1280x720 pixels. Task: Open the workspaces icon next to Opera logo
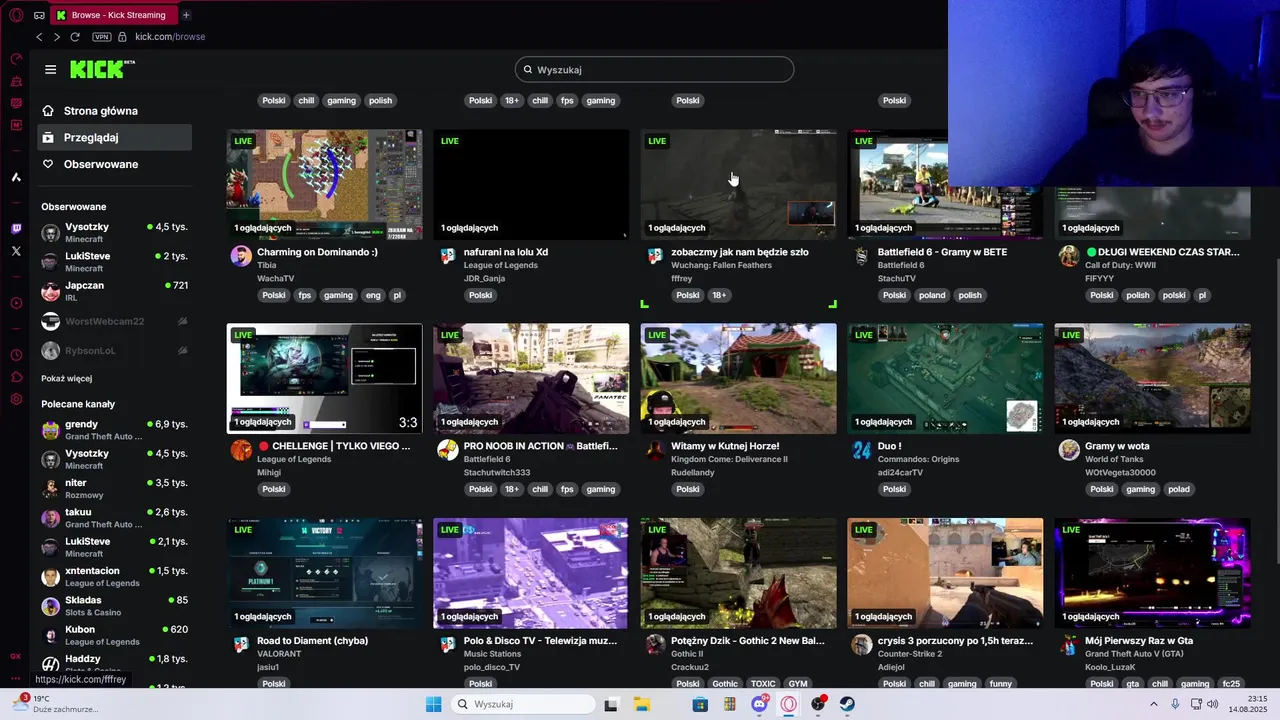point(39,15)
